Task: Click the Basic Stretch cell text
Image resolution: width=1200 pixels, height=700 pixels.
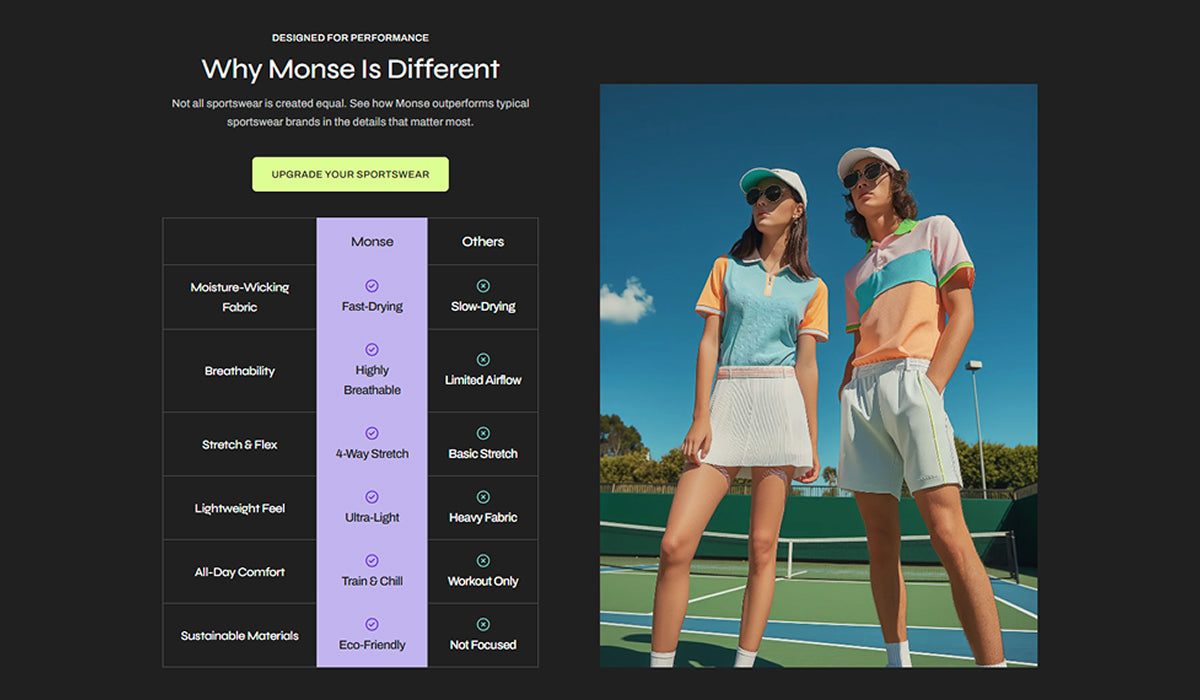Action: click(483, 454)
